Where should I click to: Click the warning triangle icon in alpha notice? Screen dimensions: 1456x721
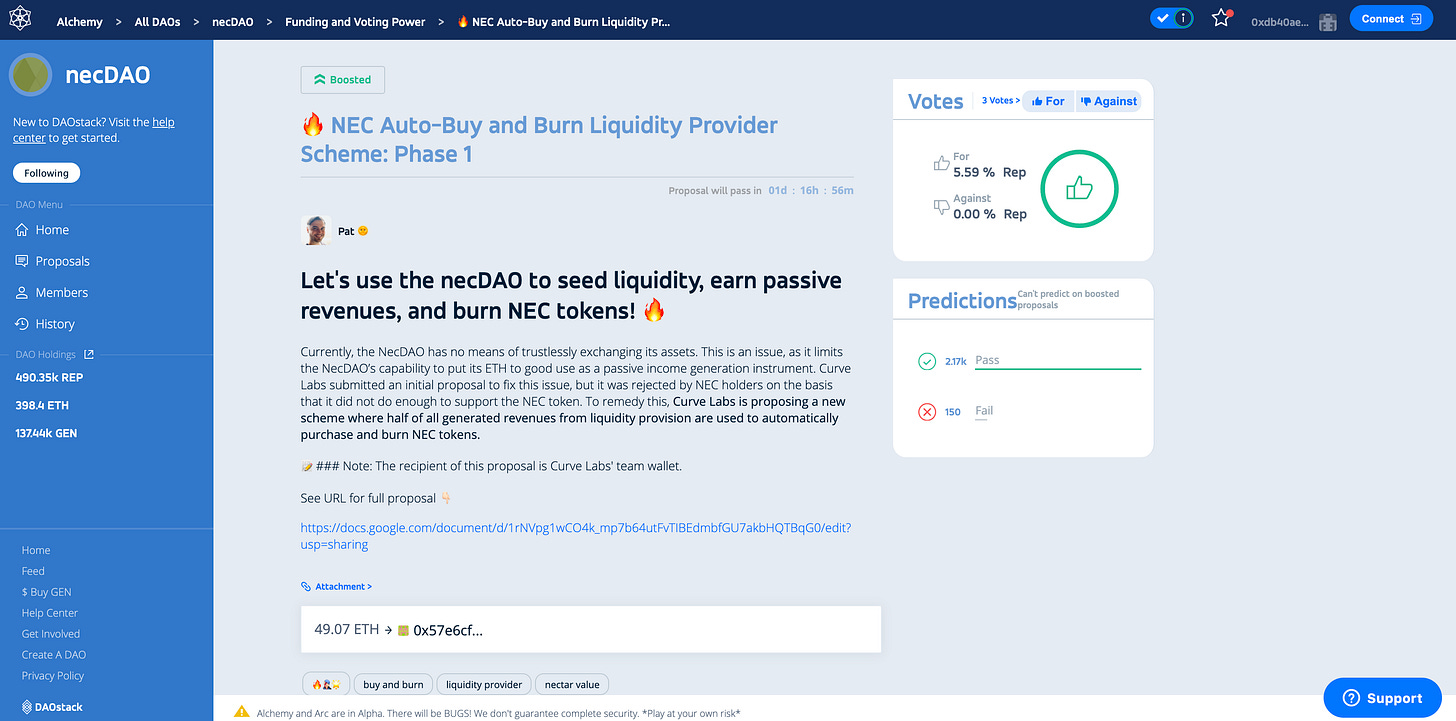242,712
